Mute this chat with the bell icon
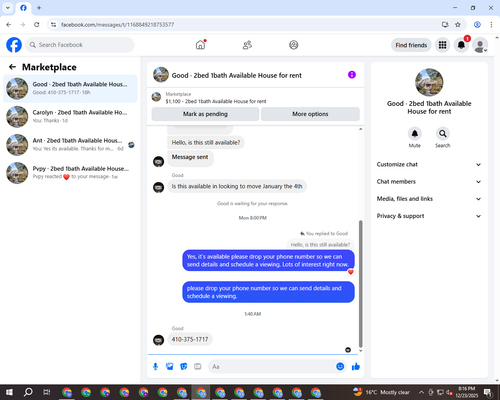500x400 pixels. (414, 134)
